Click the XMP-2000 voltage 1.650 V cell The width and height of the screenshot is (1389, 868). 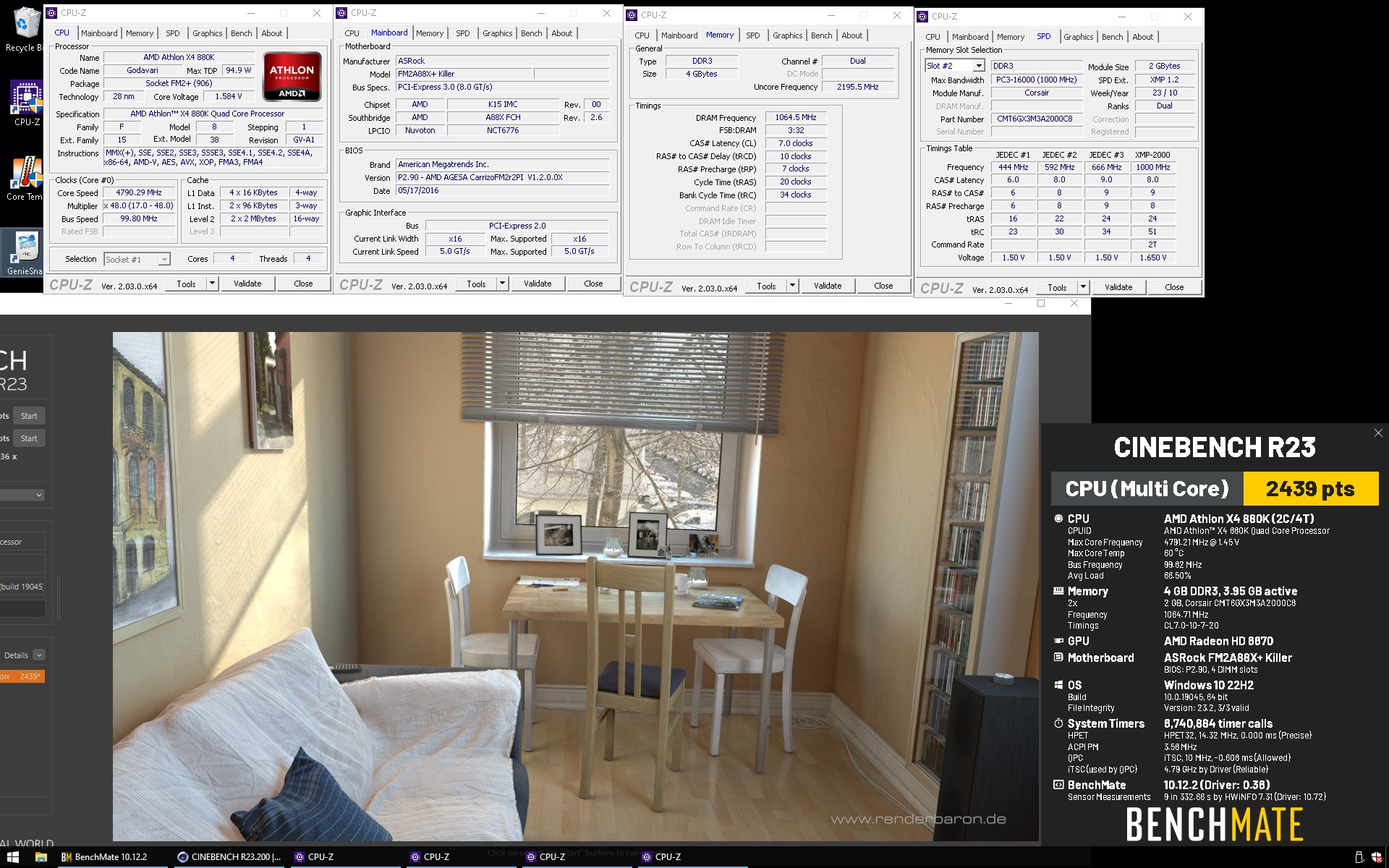pos(1152,258)
